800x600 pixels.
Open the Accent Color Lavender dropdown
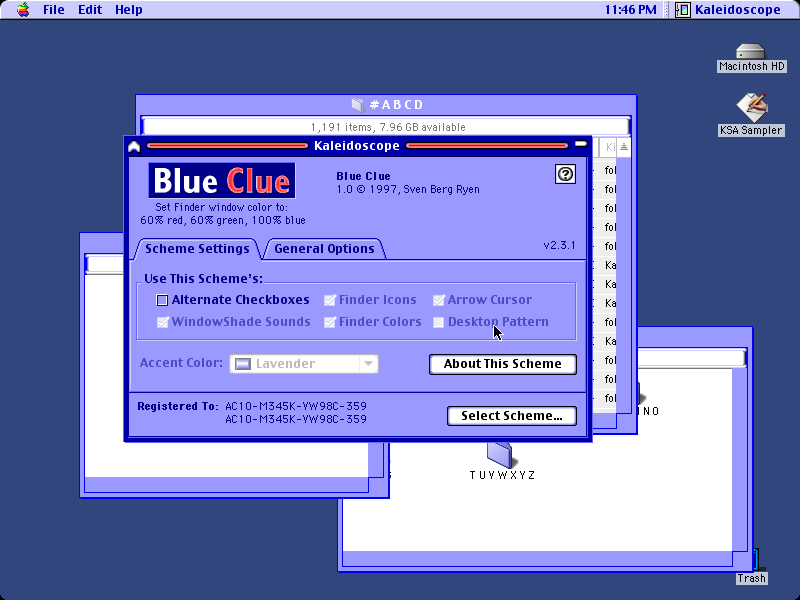coord(304,364)
